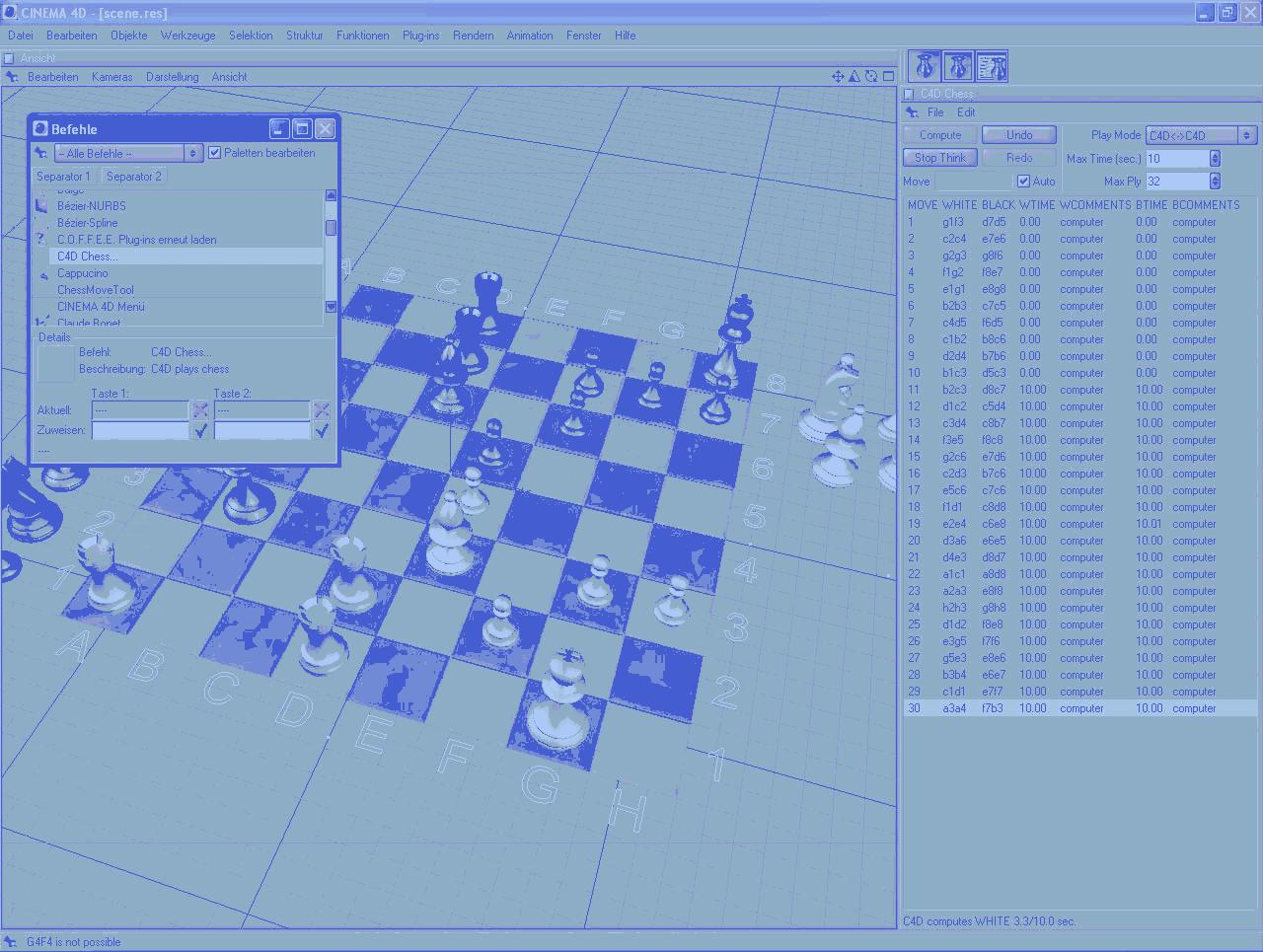The width and height of the screenshot is (1263, 952).
Task: Toggle the Auto checkbox in chess panel
Action: coord(1023,182)
